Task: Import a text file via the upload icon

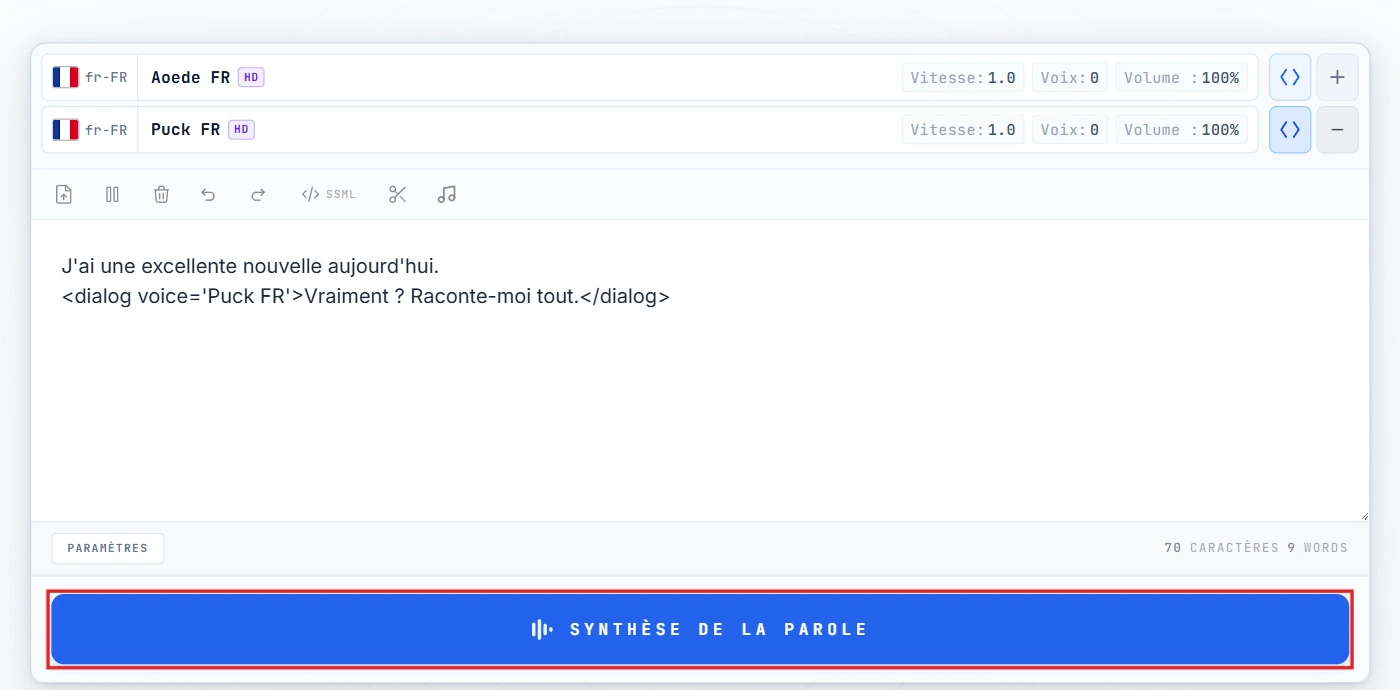Action: click(63, 194)
